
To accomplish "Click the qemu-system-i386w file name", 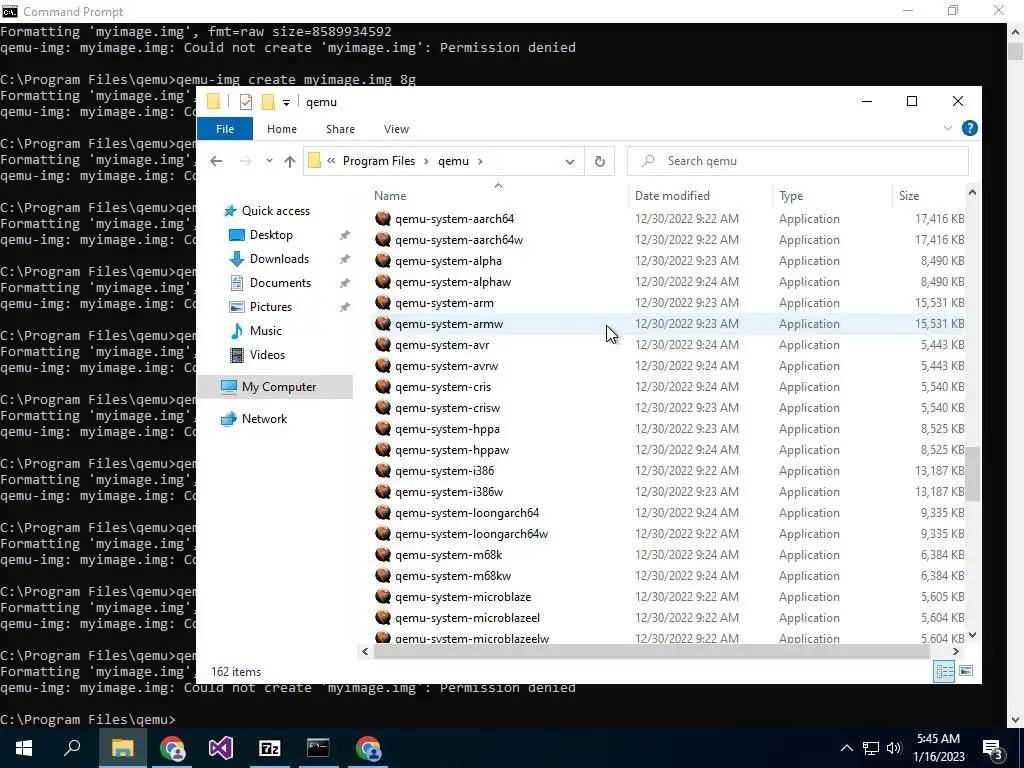I will tap(449, 492).
